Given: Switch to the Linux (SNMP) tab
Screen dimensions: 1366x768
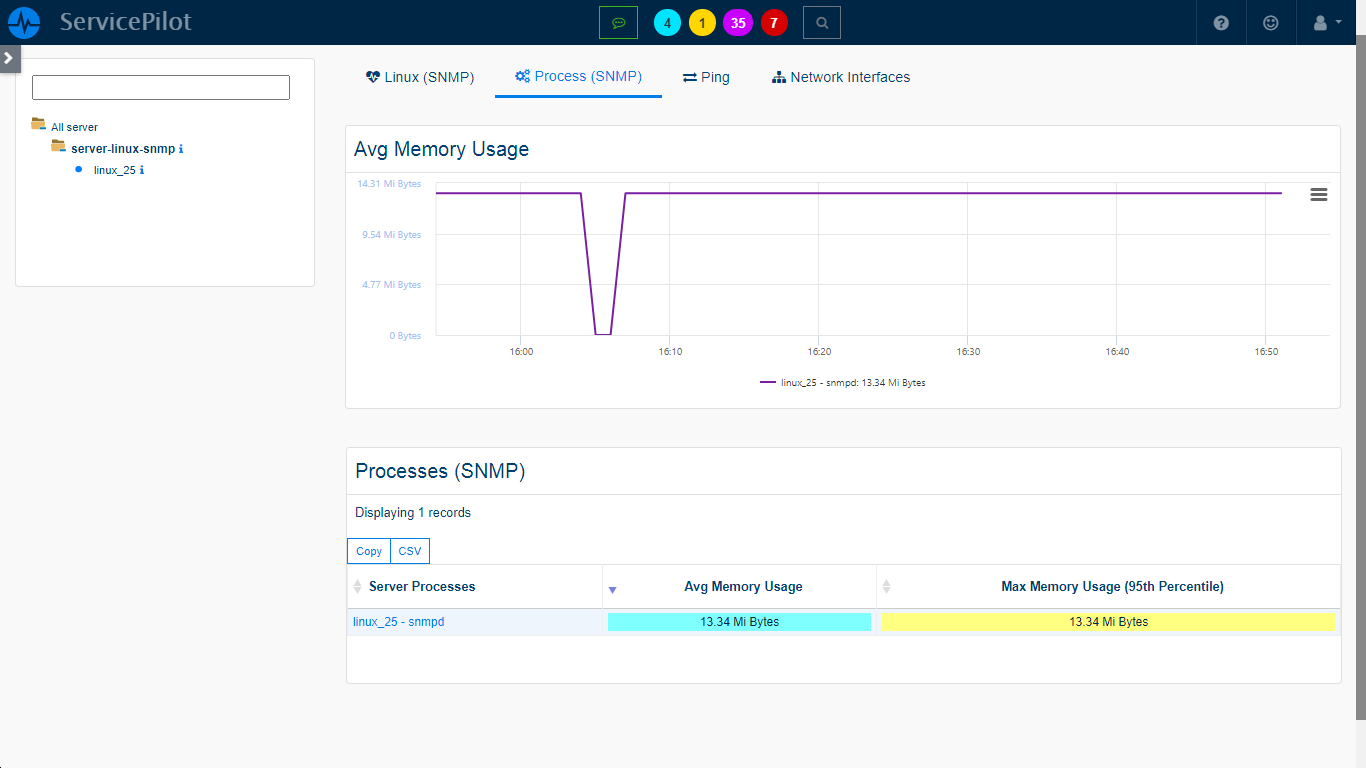Looking at the screenshot, I should pyautogui.click(x=420, y=77).
